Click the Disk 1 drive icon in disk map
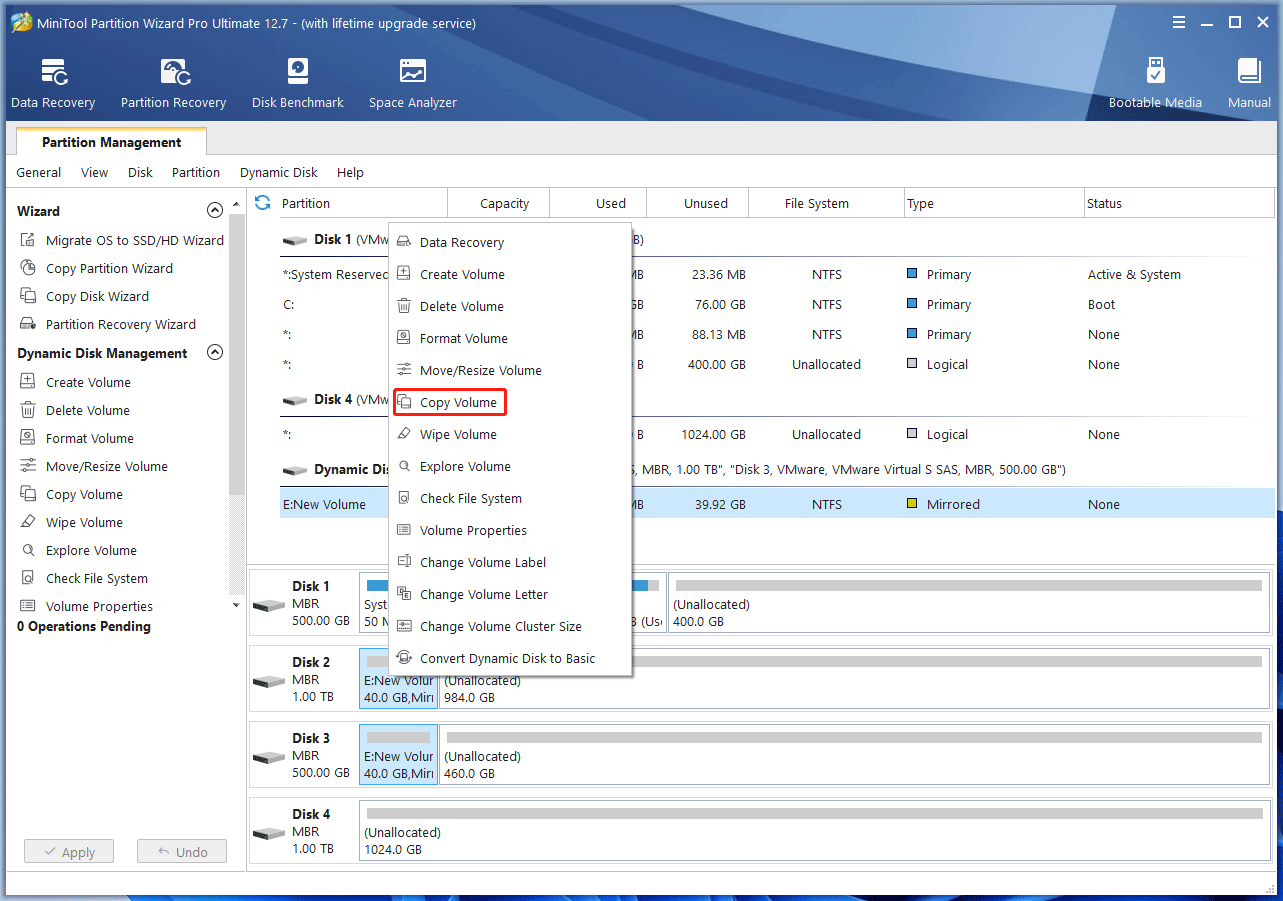1283x901 pixels. click(269, 605)
